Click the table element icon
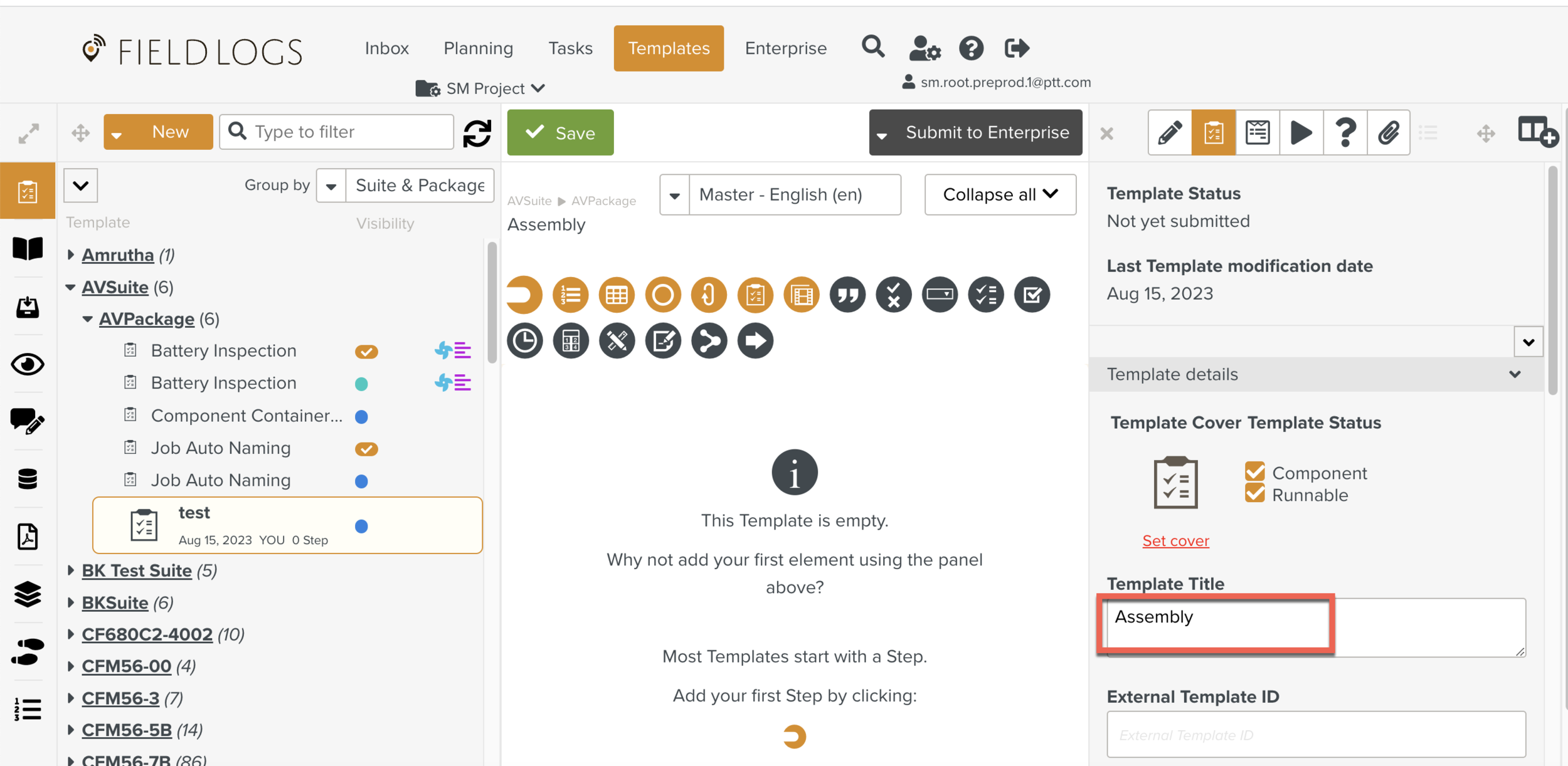This screenshot has height=766, width=1568. pos(616,295)
